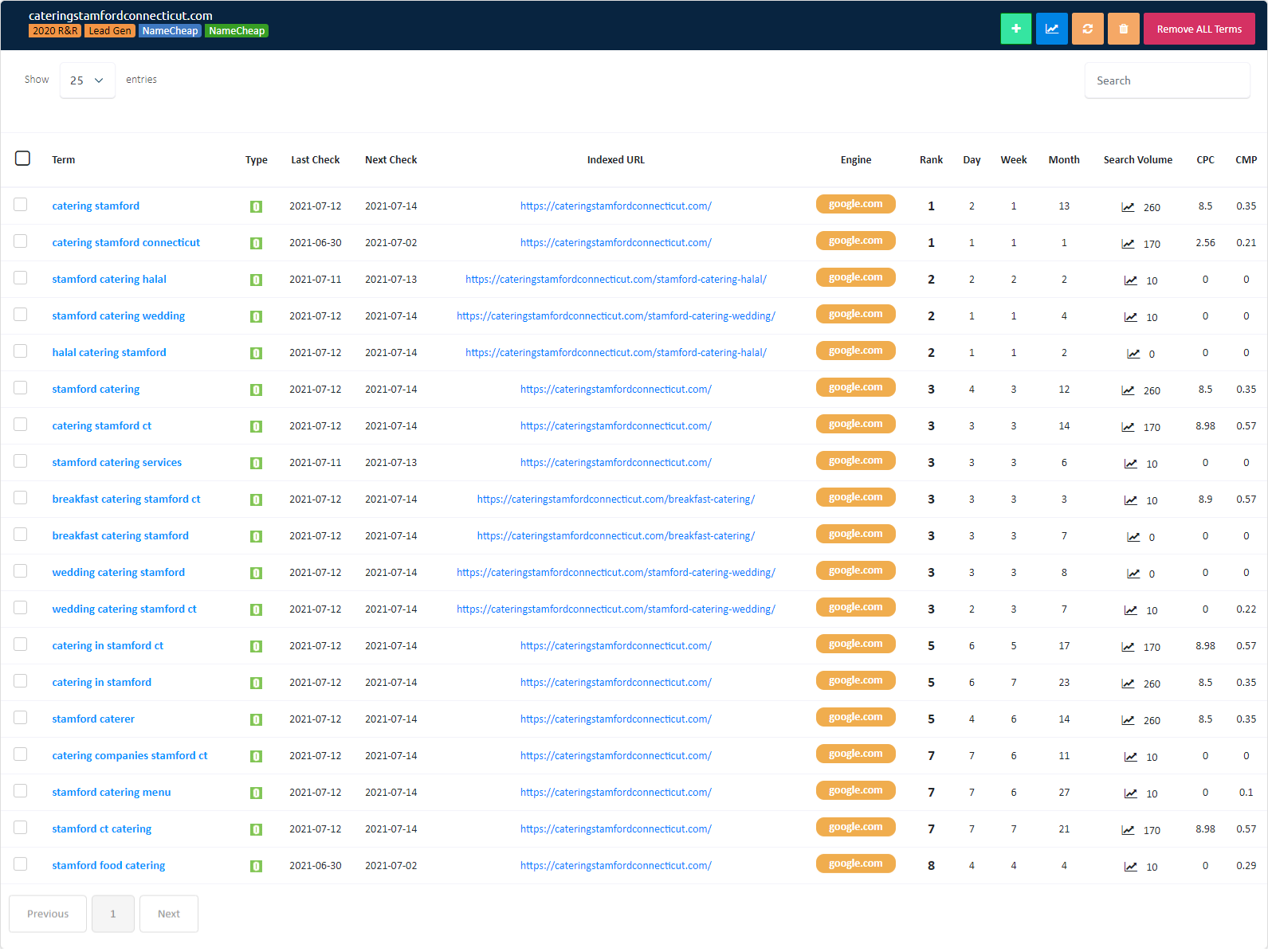Click the orange refresh icon button
1268x952 pixels.
[x=1087, y=29]
